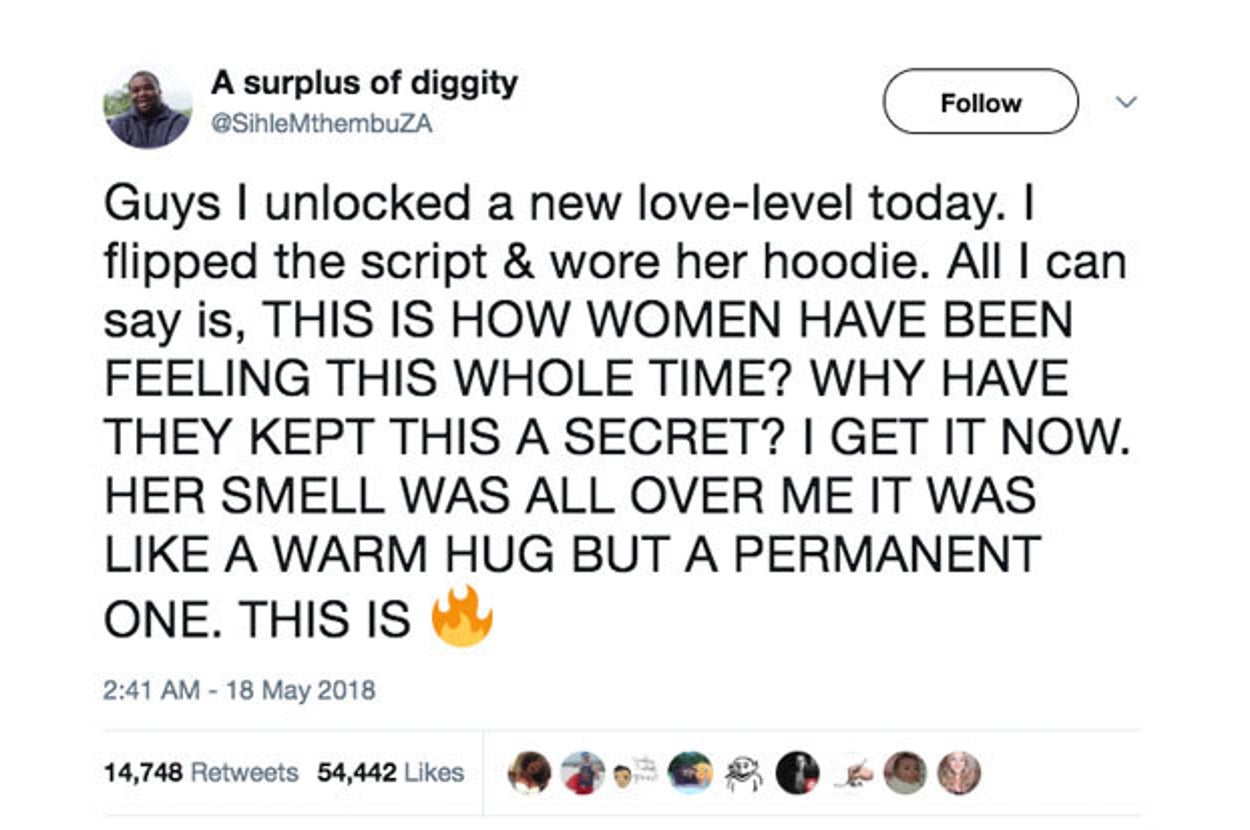Screen dimensions: 1250x830
Task: Open the baby photo liker avatar
Action: click(x=904, y=773)
